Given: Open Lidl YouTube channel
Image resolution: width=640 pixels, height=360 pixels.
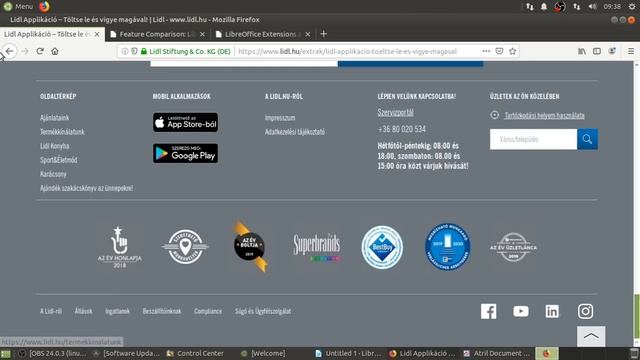Looking at the screenshot, I should coord(521,311).
